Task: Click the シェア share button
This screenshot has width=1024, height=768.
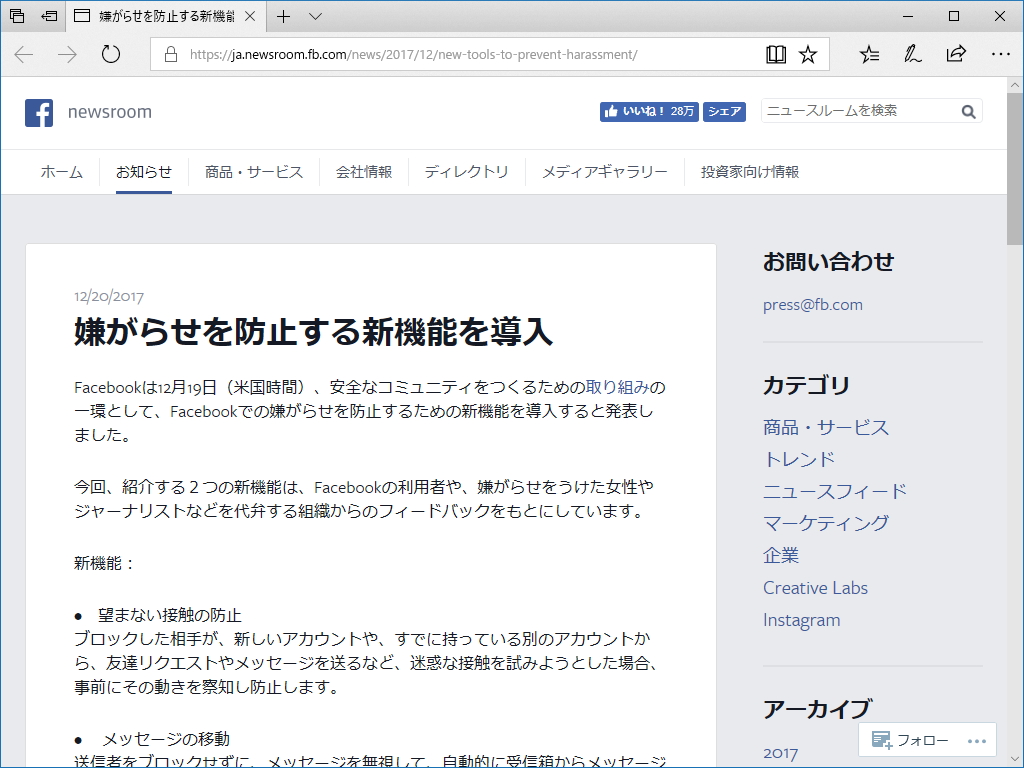Action: coord(724,112)
